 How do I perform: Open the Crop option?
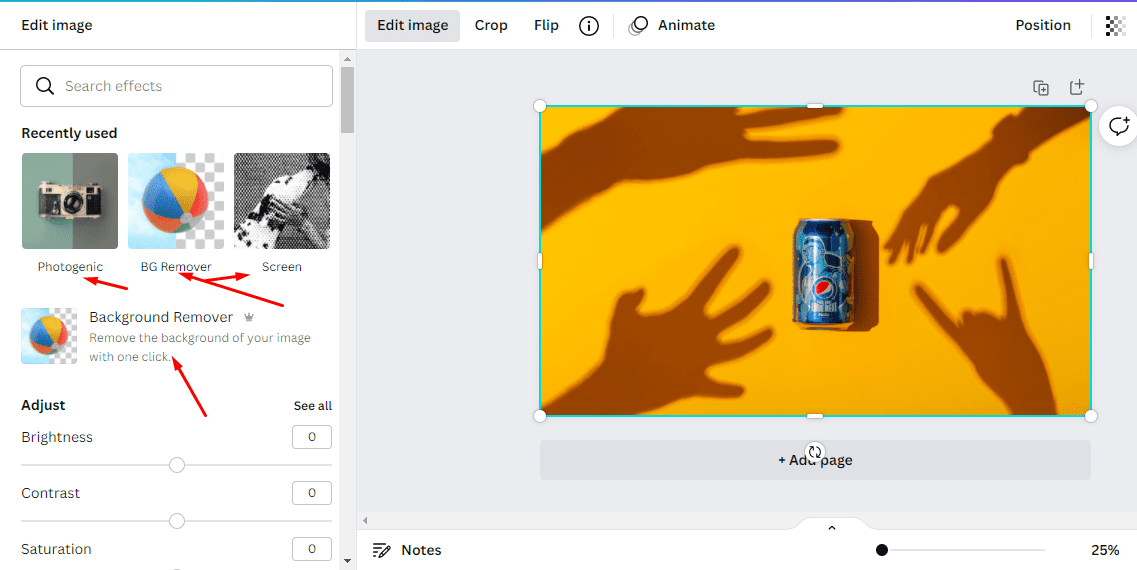(x=491, y=25)
